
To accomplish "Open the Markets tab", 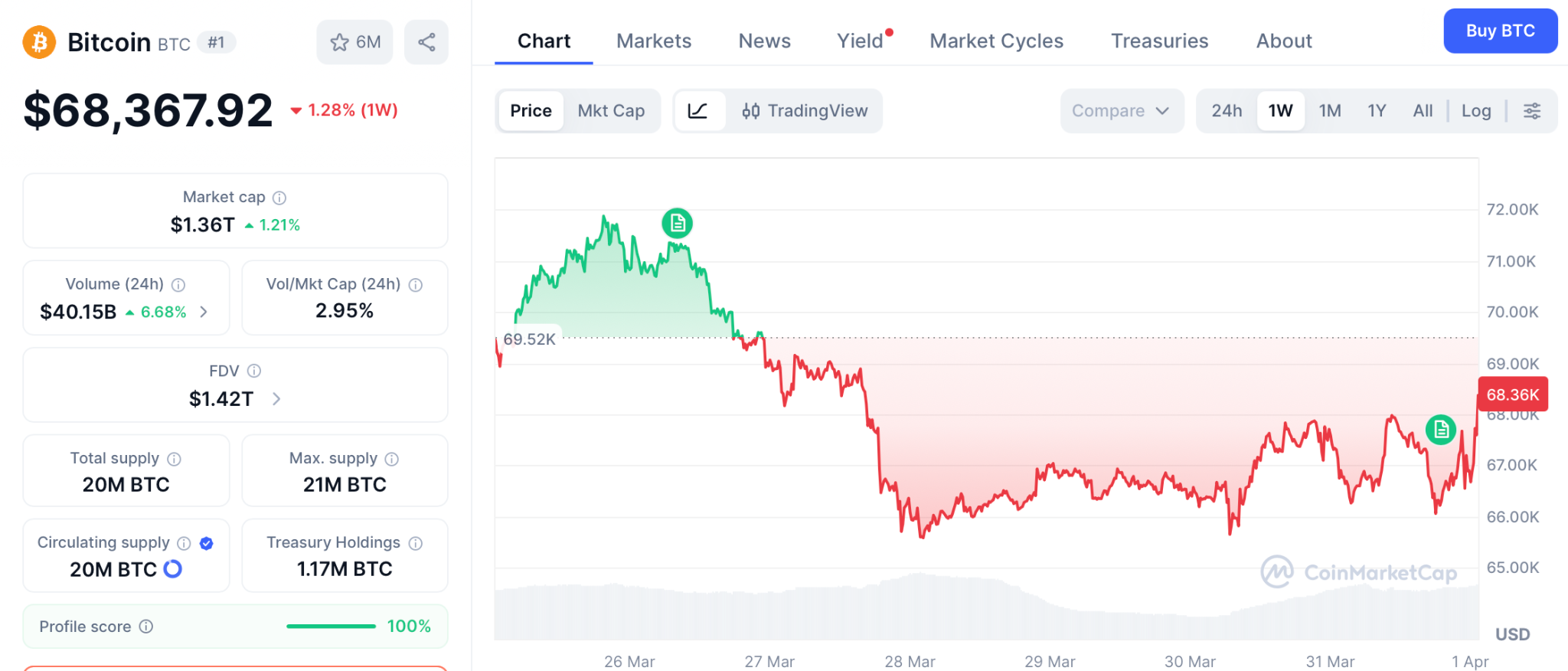I will 654,41.
